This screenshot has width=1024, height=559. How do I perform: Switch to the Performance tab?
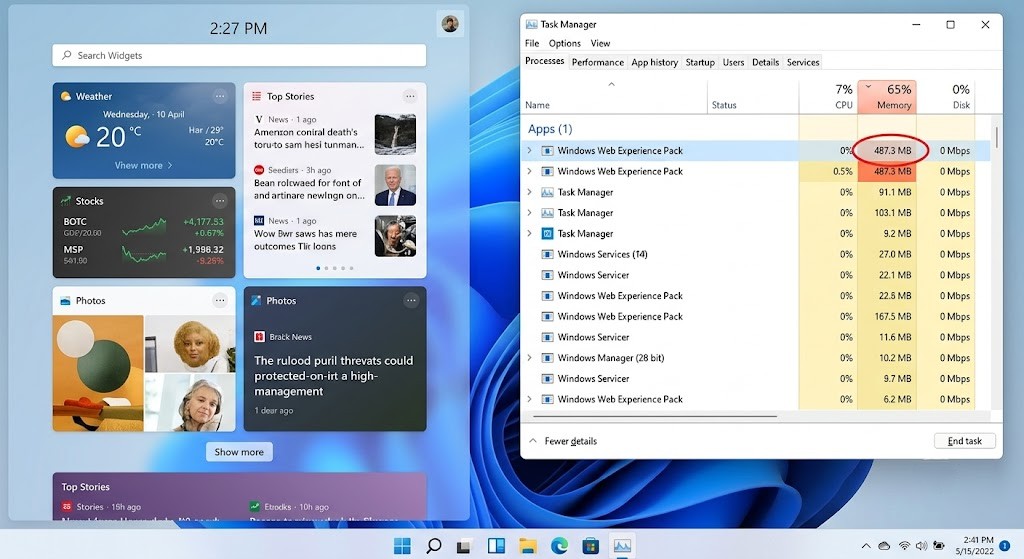tap(598, 62)
